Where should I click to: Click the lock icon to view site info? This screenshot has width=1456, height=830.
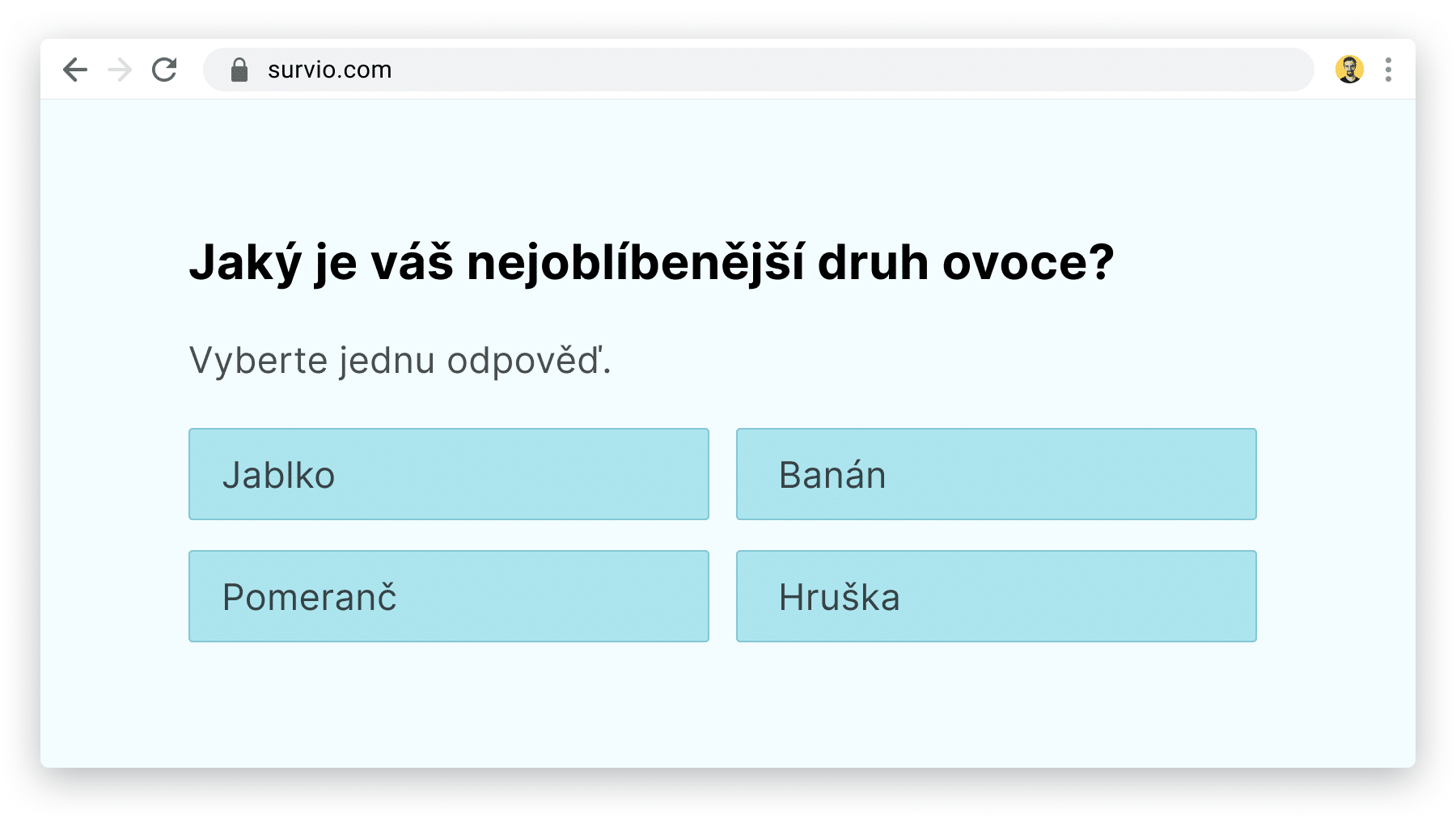239,70
